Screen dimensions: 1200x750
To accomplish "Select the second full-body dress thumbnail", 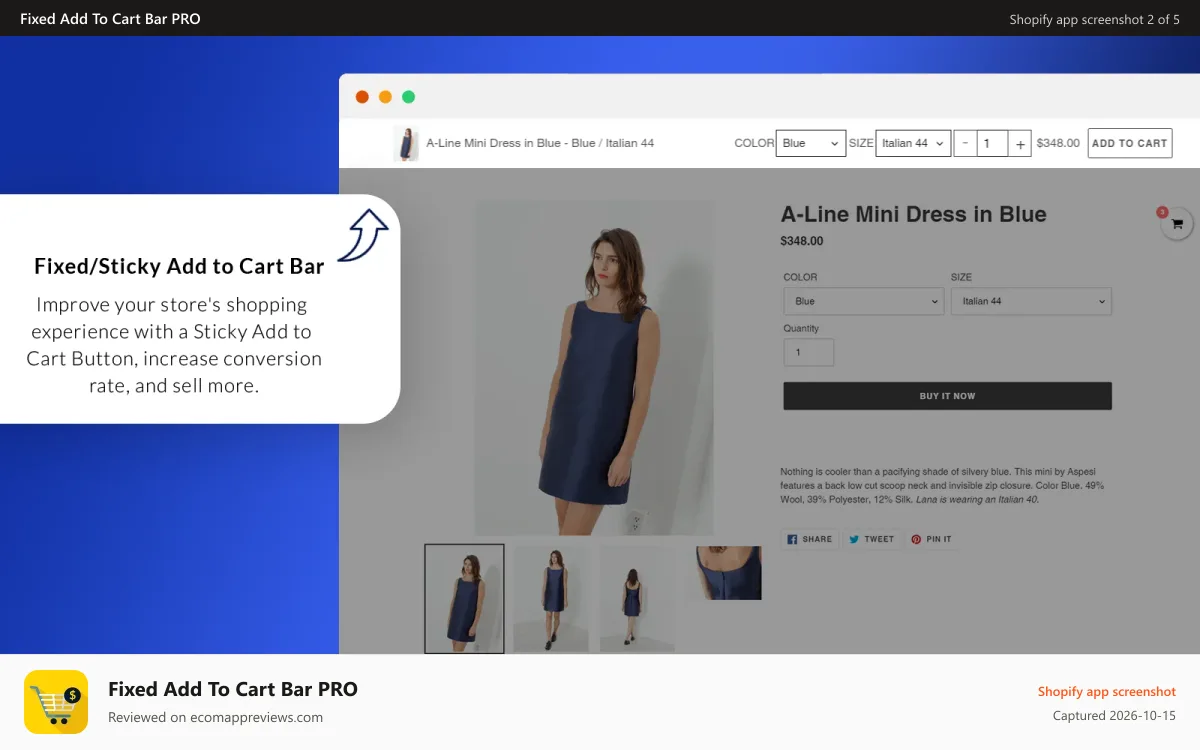I will pyautogui.click(x=551, y=598).
